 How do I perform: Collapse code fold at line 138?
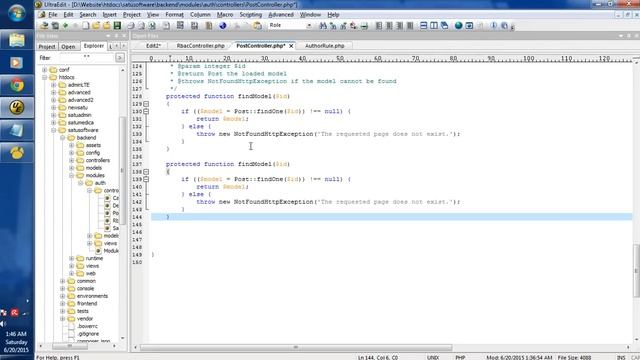[146, 172]
